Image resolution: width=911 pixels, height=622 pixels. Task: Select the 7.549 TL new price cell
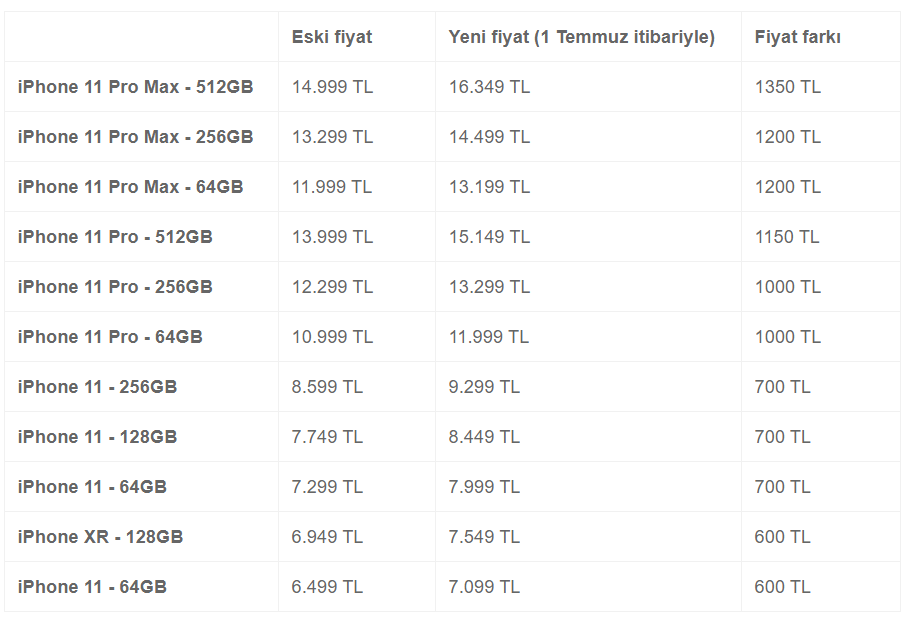tap(483, 537)
